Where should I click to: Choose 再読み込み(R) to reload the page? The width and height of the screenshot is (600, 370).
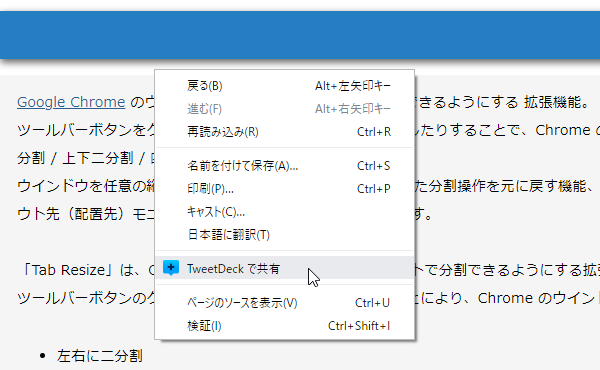click(285, 132)
